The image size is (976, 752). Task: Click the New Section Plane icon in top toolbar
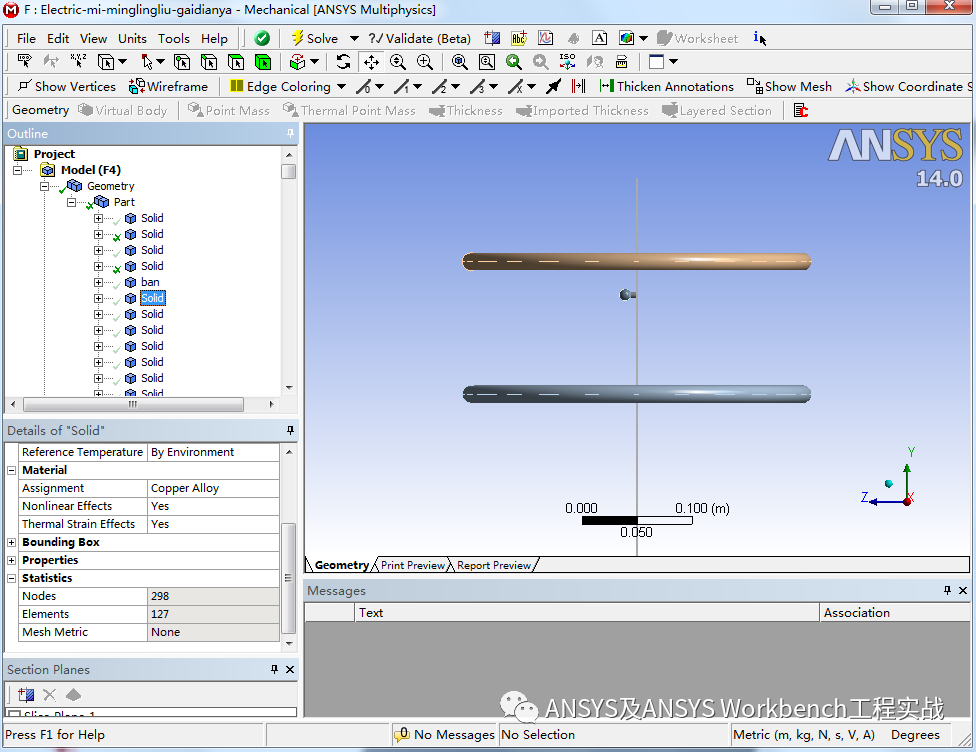(x=492, y=39)
